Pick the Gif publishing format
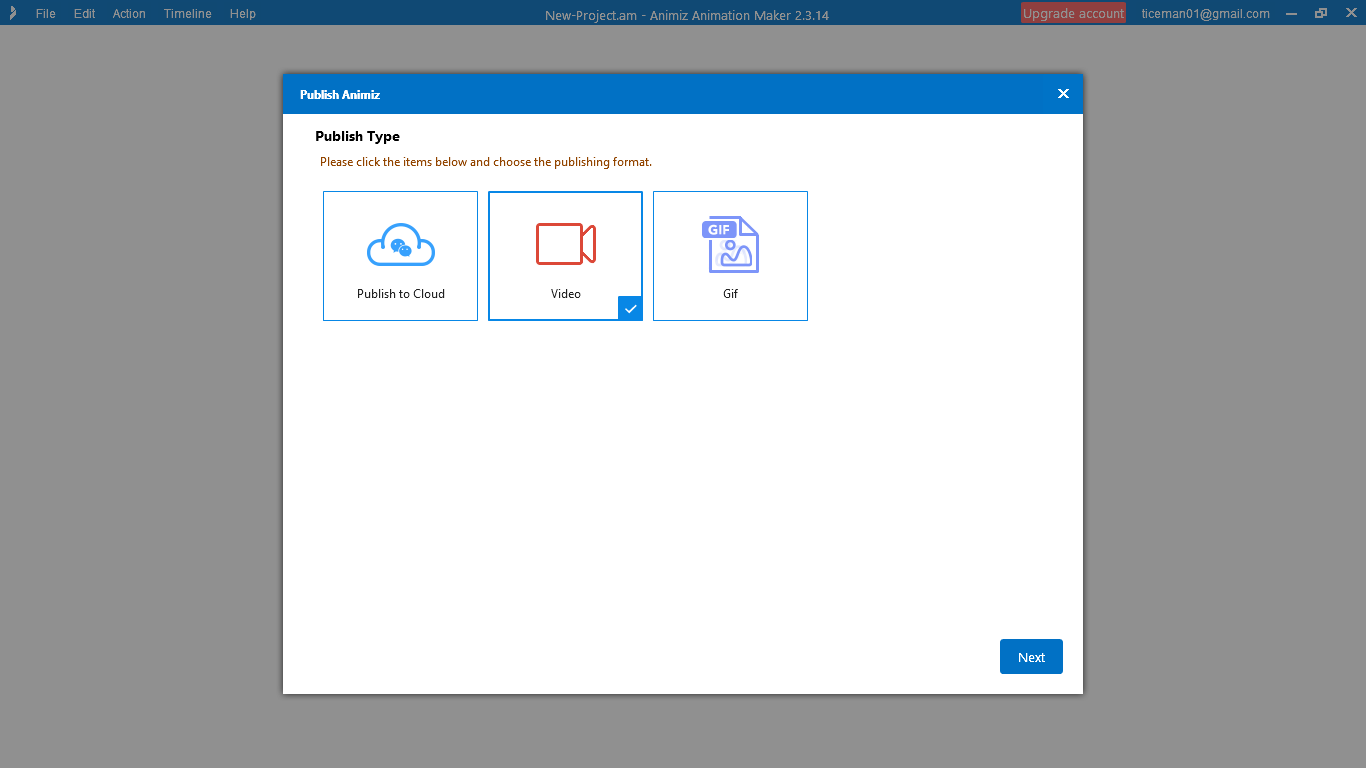The height and width of the screenshot is (768, 1366). point(730,256)
